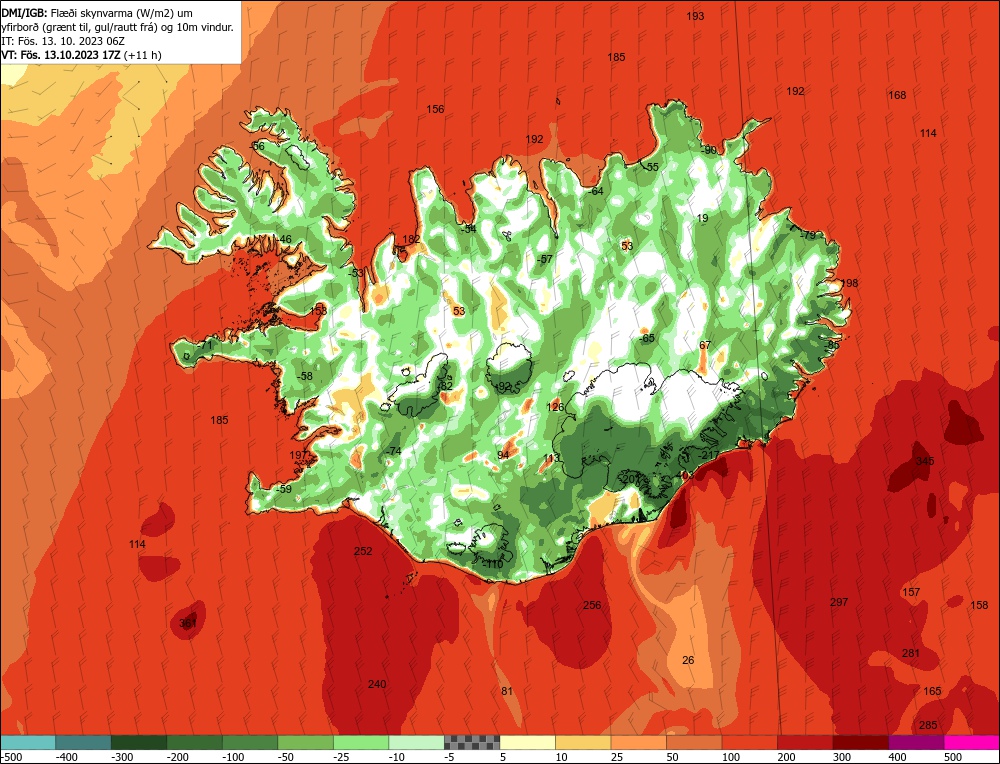This screenshot has width=1000, height=764.
Task: Click the flux value '67' in east Iceland
Action: [x=705, y=345]
